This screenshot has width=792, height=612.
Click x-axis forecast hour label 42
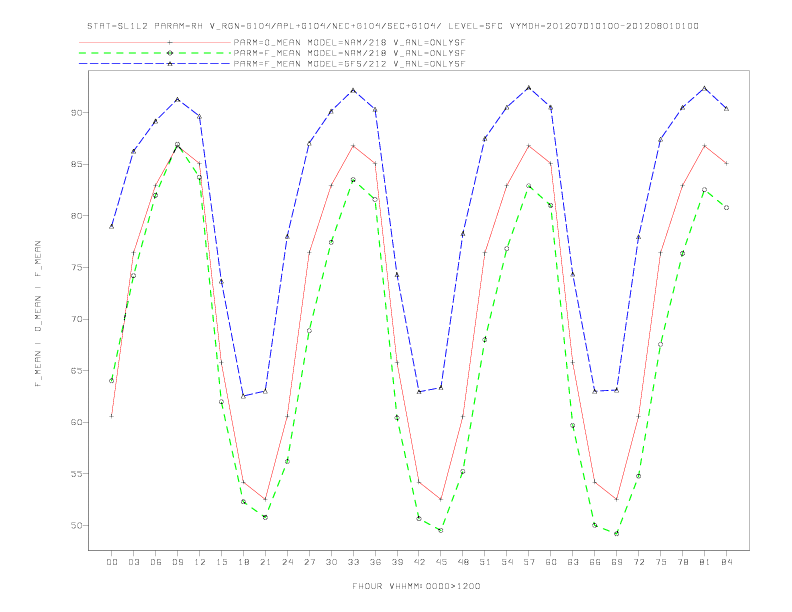(419, 562)
